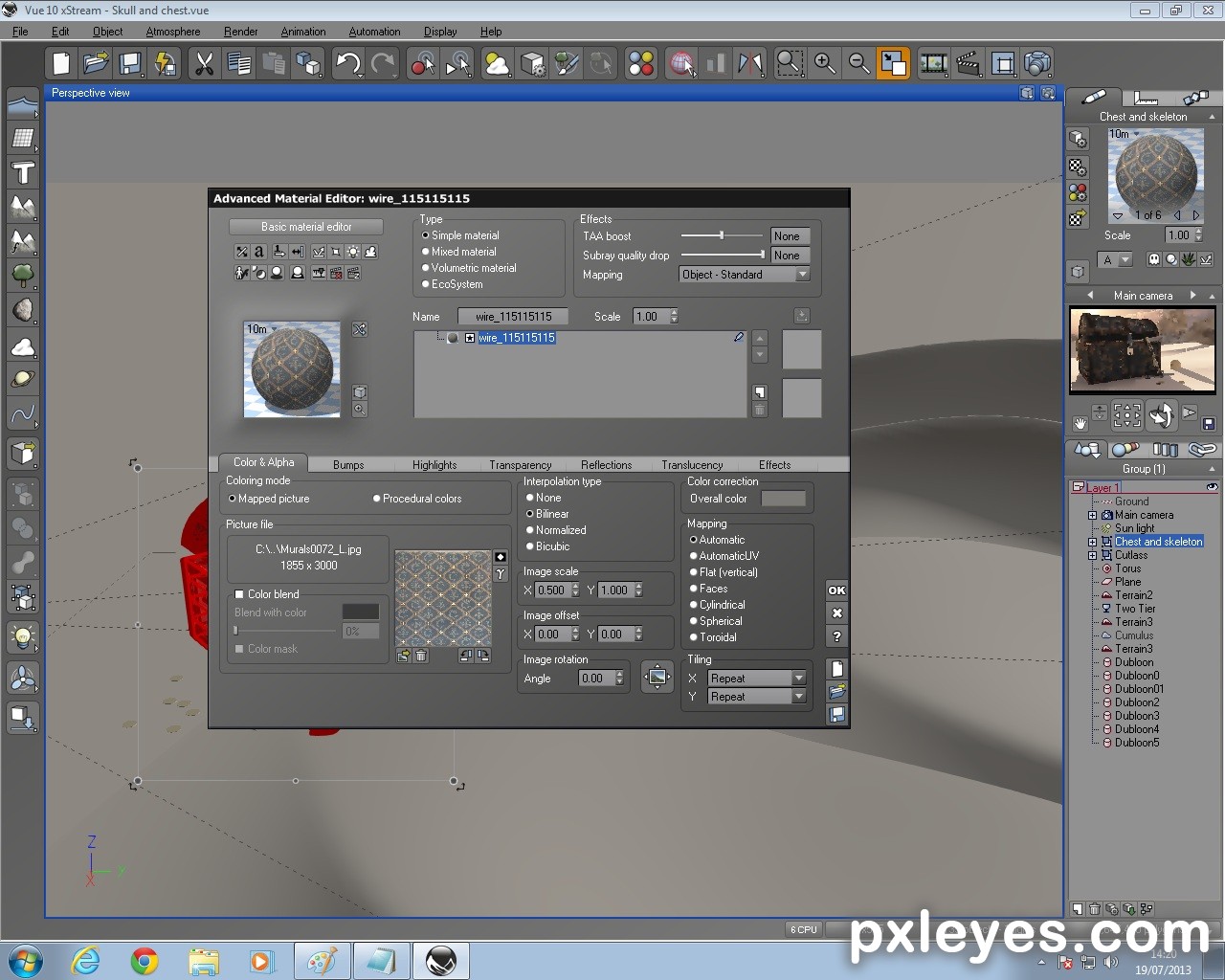Select the Text tool in left toolbar
The image size is (1225, 980).
tap(23, 173)
